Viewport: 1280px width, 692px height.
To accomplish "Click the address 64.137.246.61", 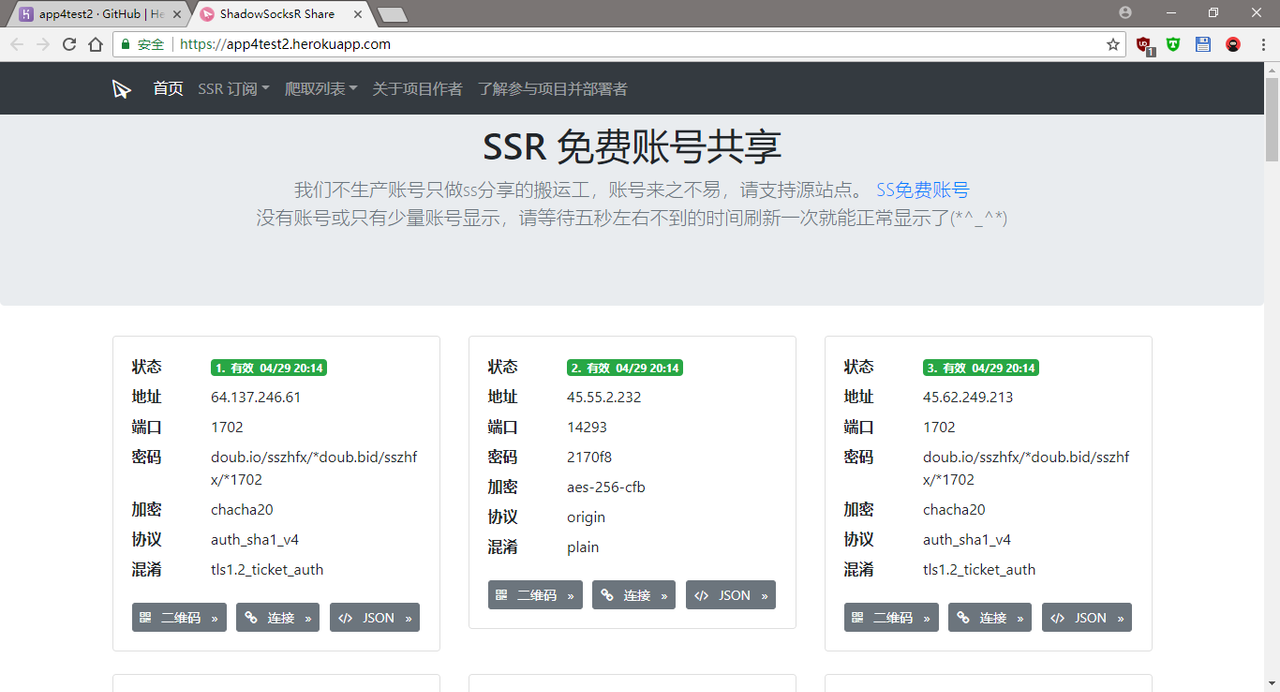I will point(256,397).
